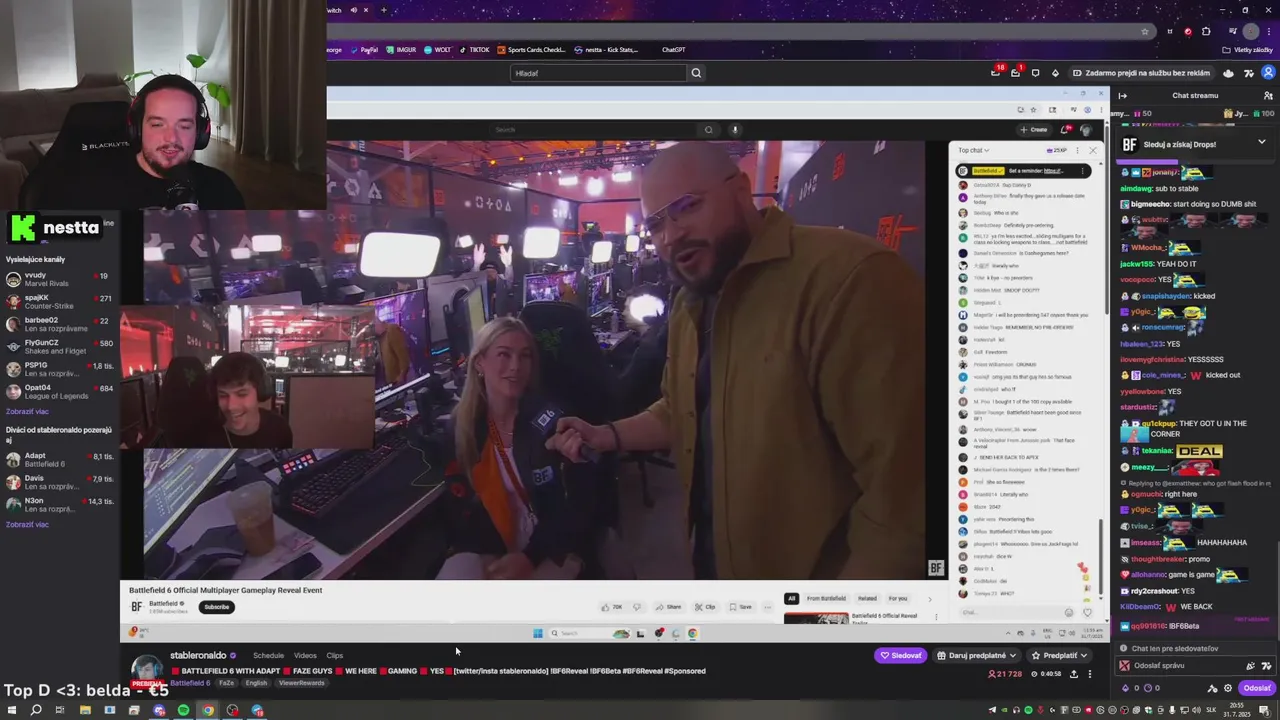1280x720 pixels.
Task: Open Chrome extensions puzzle icon
Action: (1206, 31)
